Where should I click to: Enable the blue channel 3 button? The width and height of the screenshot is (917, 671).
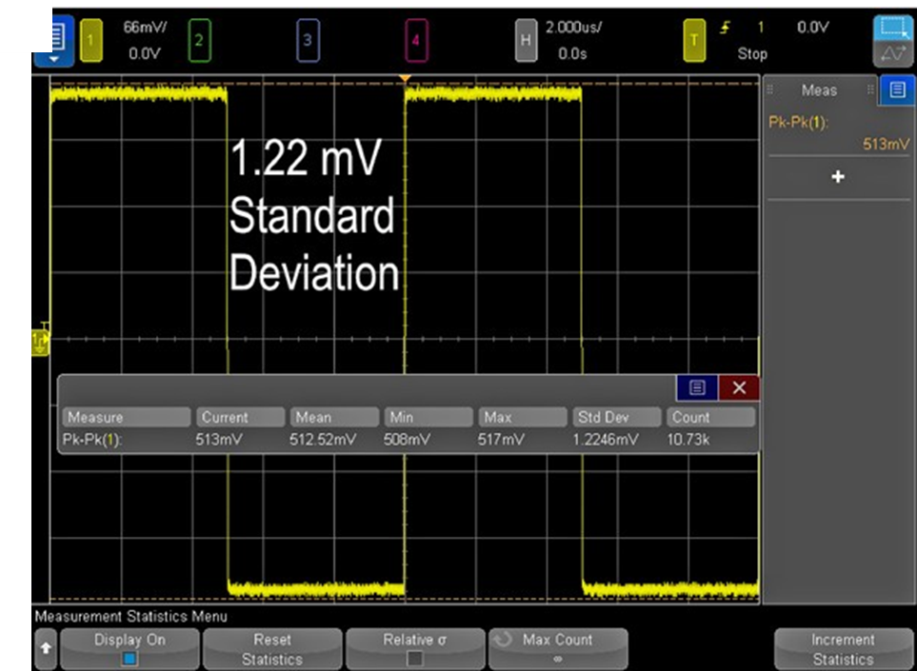pos(307,41)
